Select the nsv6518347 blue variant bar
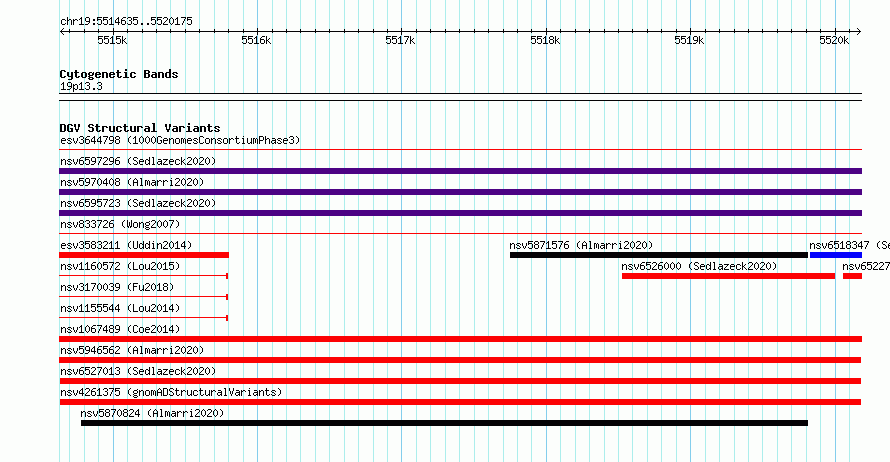Image resolution: width=890 pixels, height=462 pixels. 836,255
